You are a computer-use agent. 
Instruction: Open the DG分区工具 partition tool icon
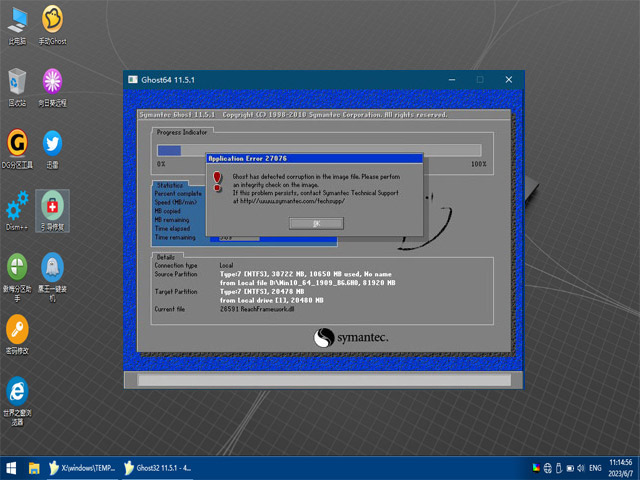(17, 149)
